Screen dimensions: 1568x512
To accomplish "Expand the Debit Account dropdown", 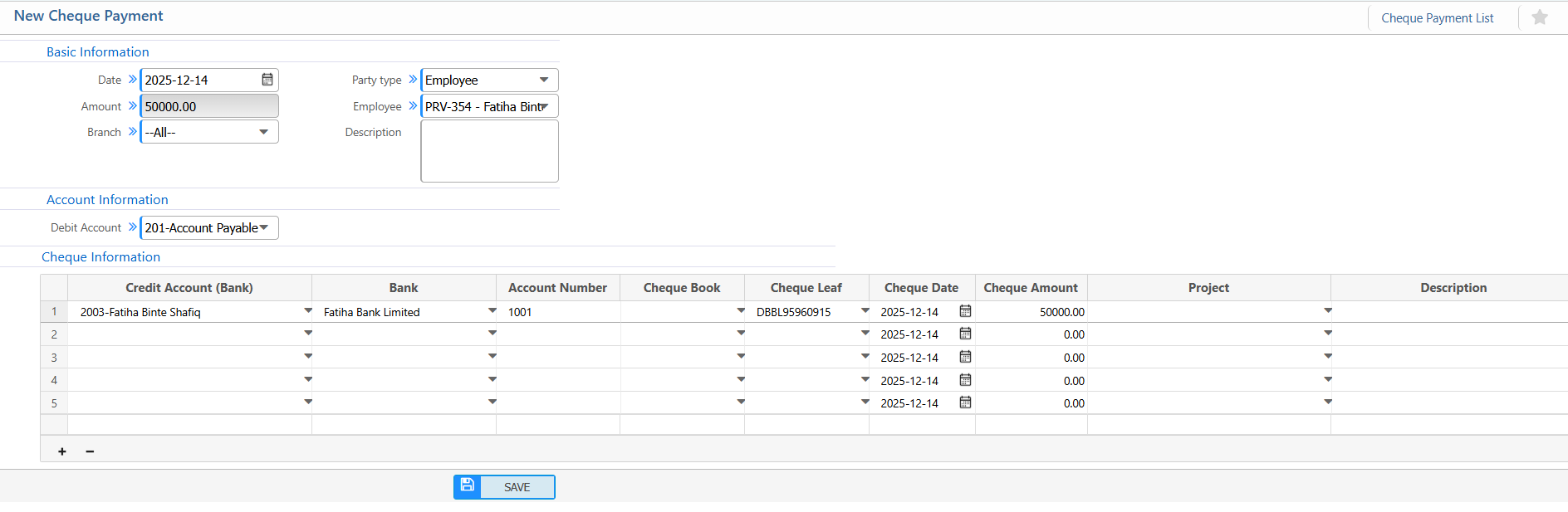I will tap(264, 227).
